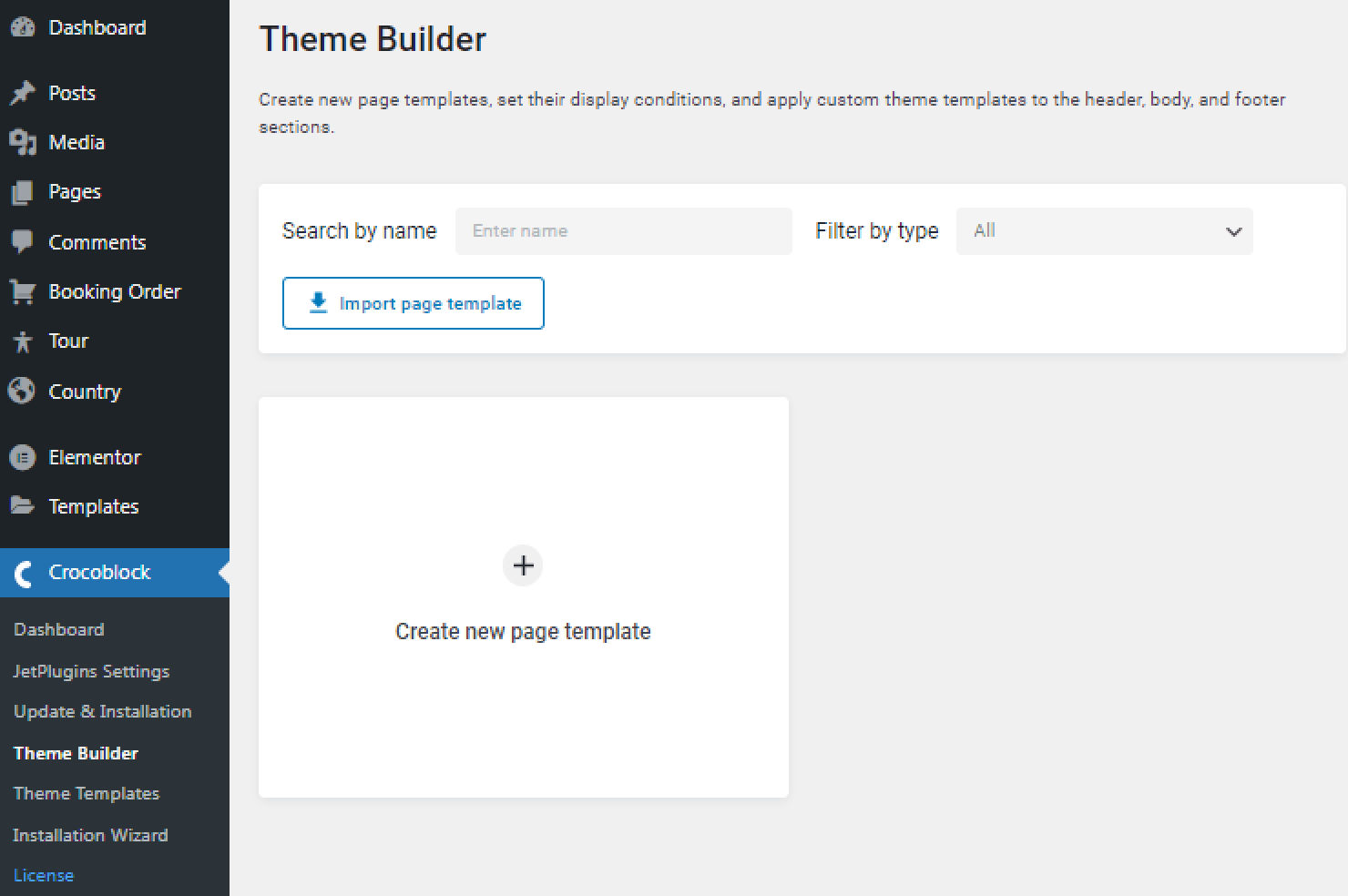Open the License submenu link
Viewport: 1348px width, 896px height.
(44, 875)
